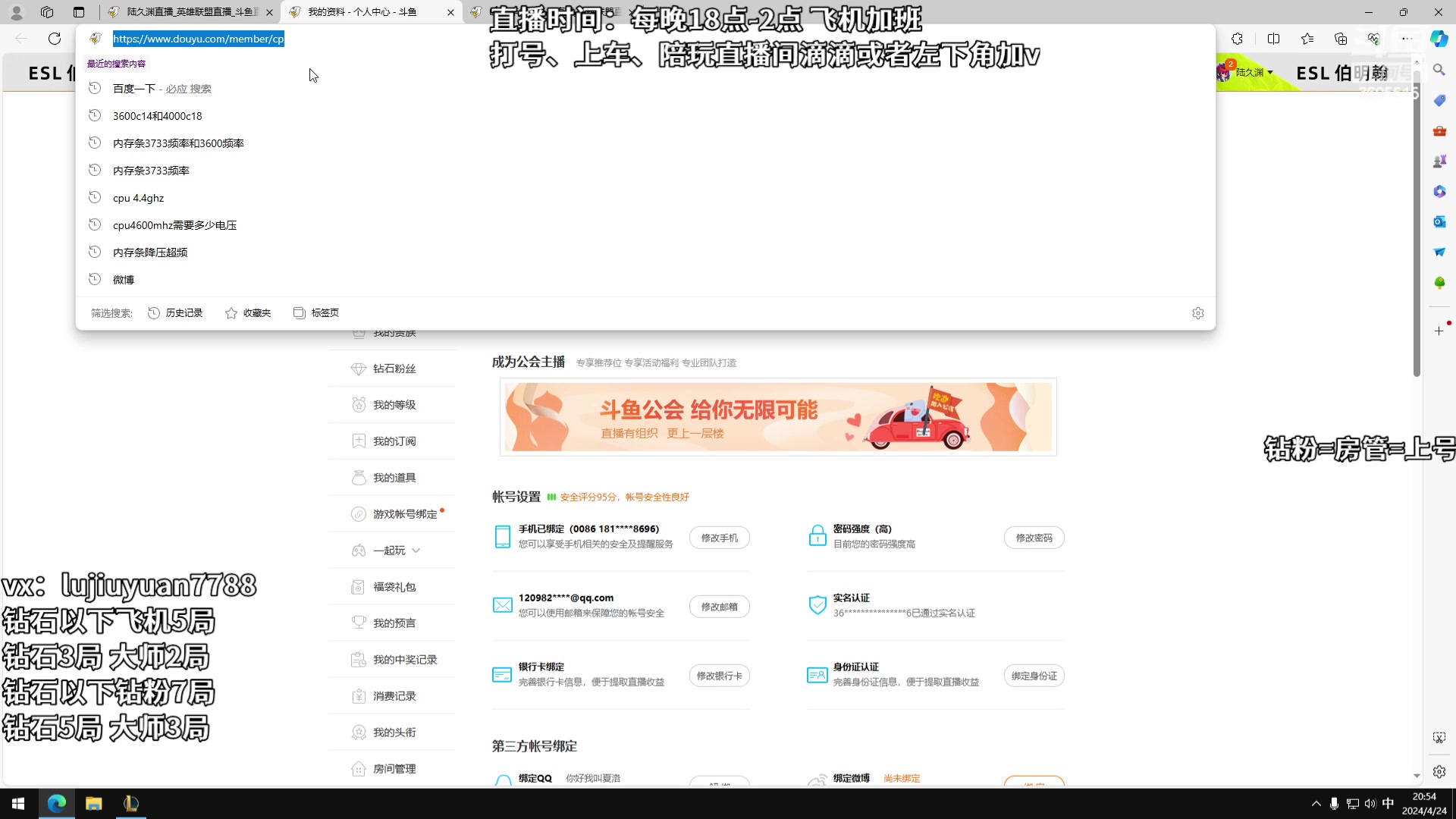Show hidden system tray icons
Screen dimensions: 1456x819
click(1316, 804)
